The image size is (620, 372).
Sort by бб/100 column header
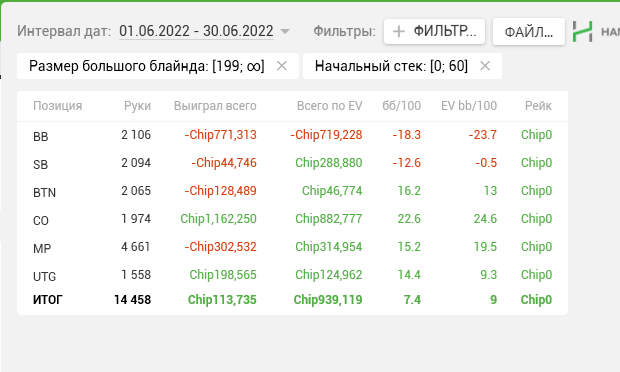tap(401, 106)
